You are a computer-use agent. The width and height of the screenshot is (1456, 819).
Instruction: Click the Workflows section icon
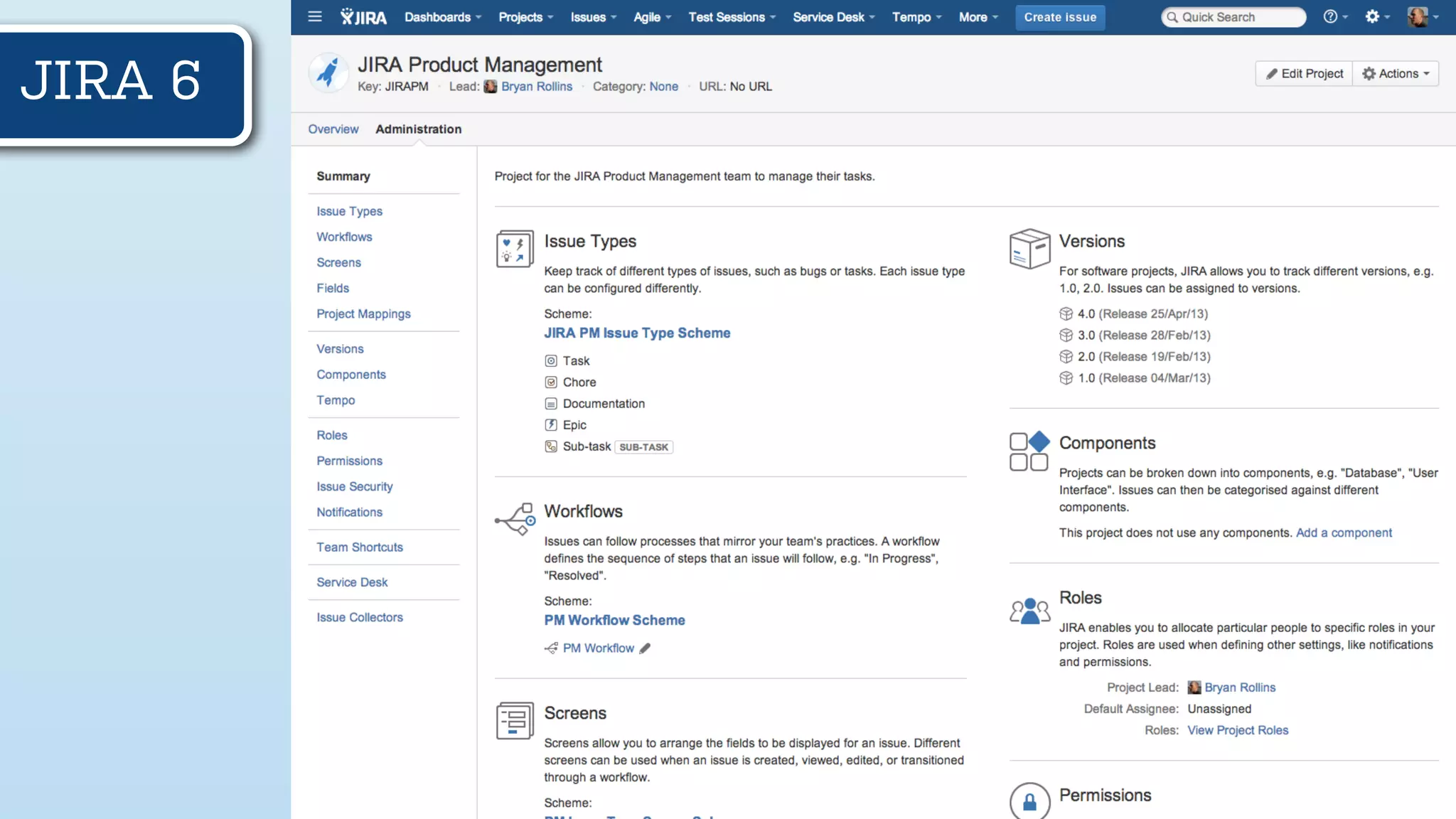[515, 519]
